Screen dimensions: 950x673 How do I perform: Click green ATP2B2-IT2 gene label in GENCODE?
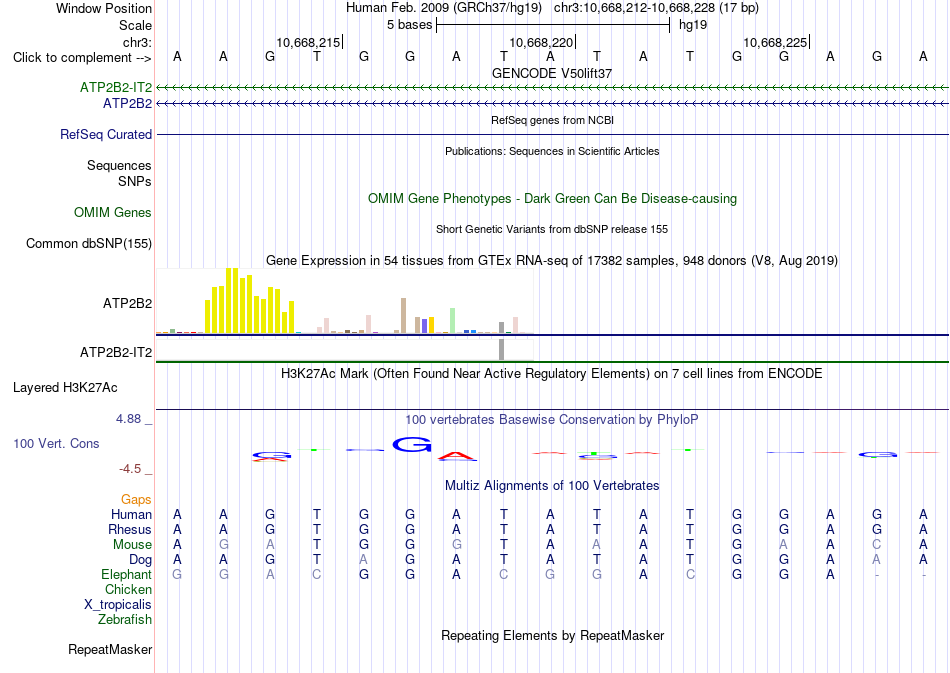click(116, 88)
